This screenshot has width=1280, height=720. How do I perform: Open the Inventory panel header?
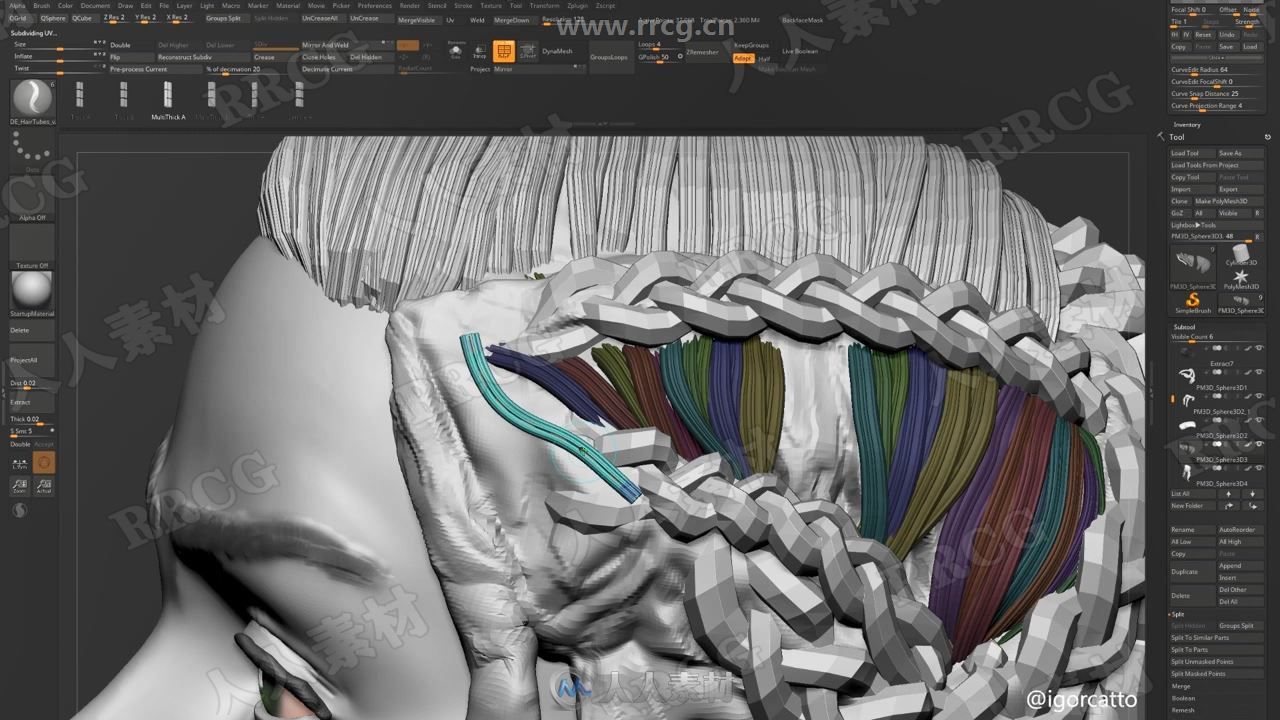(x=1186, y=124)
